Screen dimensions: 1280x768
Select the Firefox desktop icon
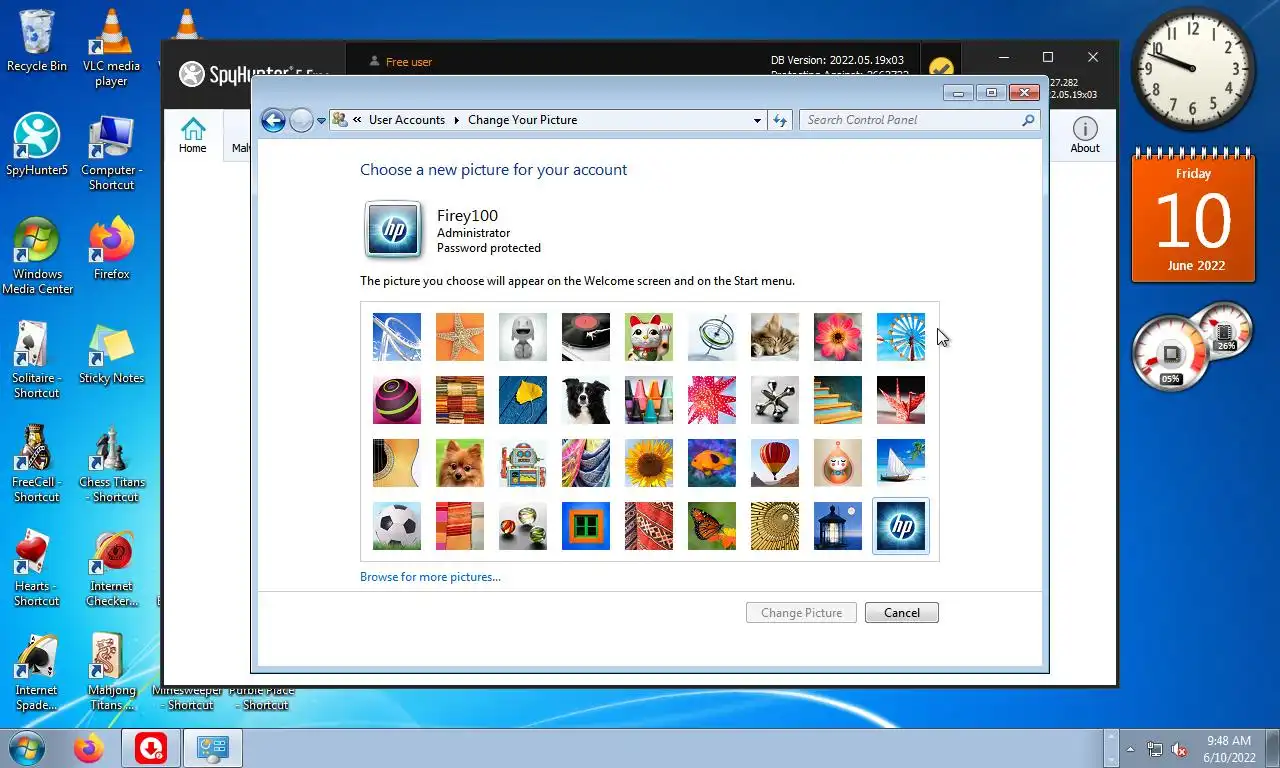click(x=111, y=248)
